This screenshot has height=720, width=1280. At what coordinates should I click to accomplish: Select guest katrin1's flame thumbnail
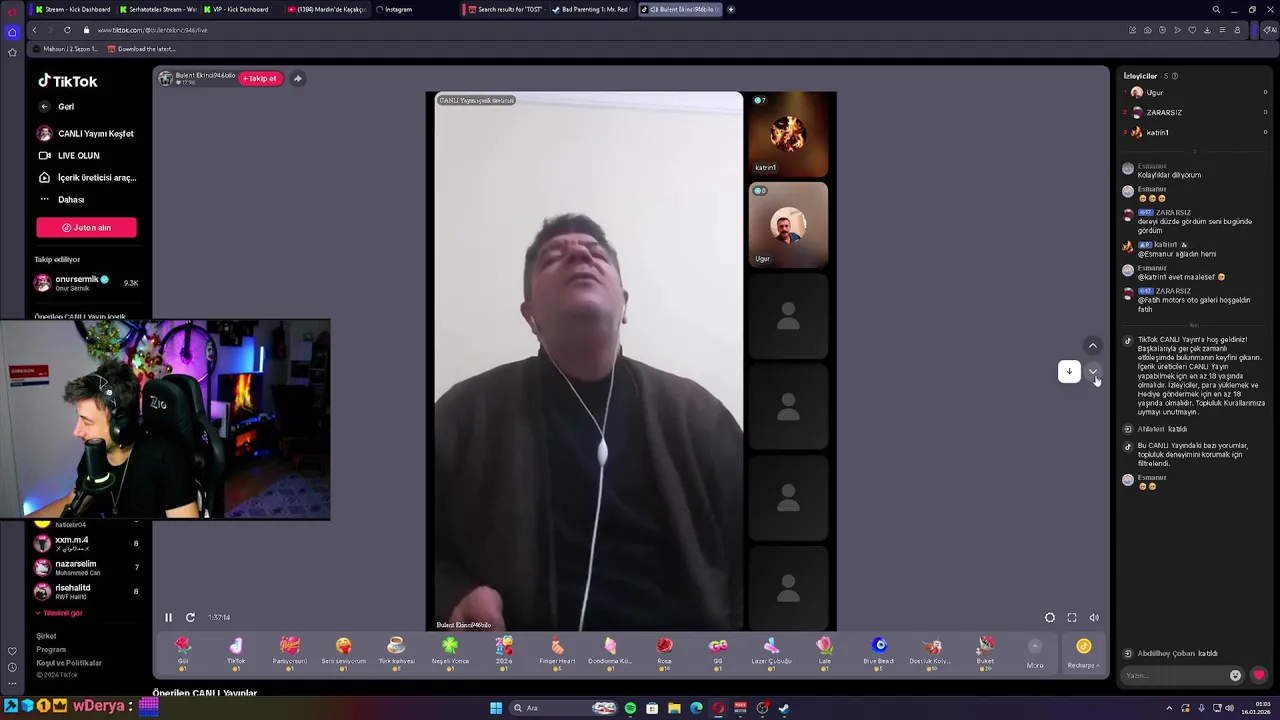click(x=788, y=134)
